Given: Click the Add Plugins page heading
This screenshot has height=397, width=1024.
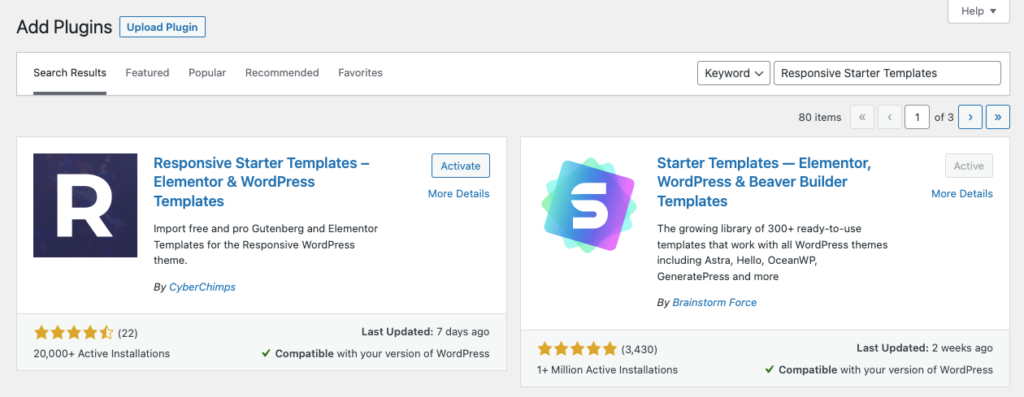Looking at the screenshot, I should 63,27.
